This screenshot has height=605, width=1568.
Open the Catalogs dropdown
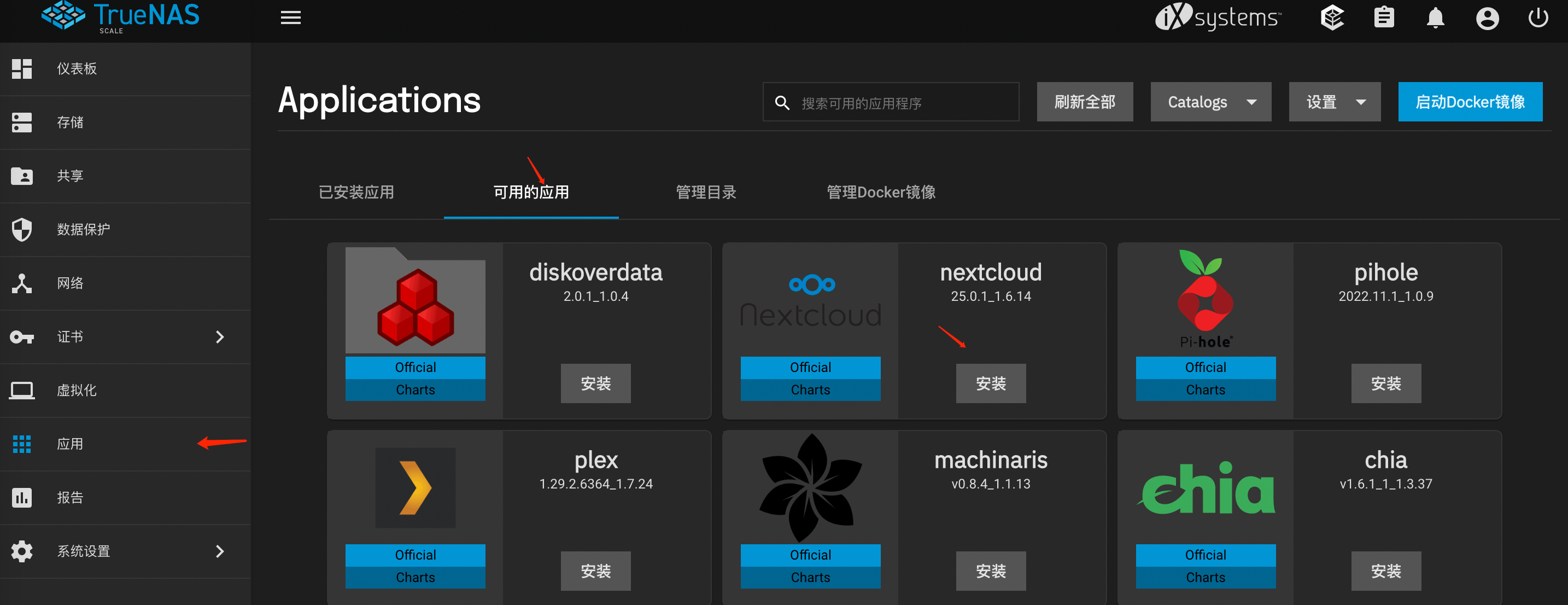pyautogui.click(x=1210, y=102)
